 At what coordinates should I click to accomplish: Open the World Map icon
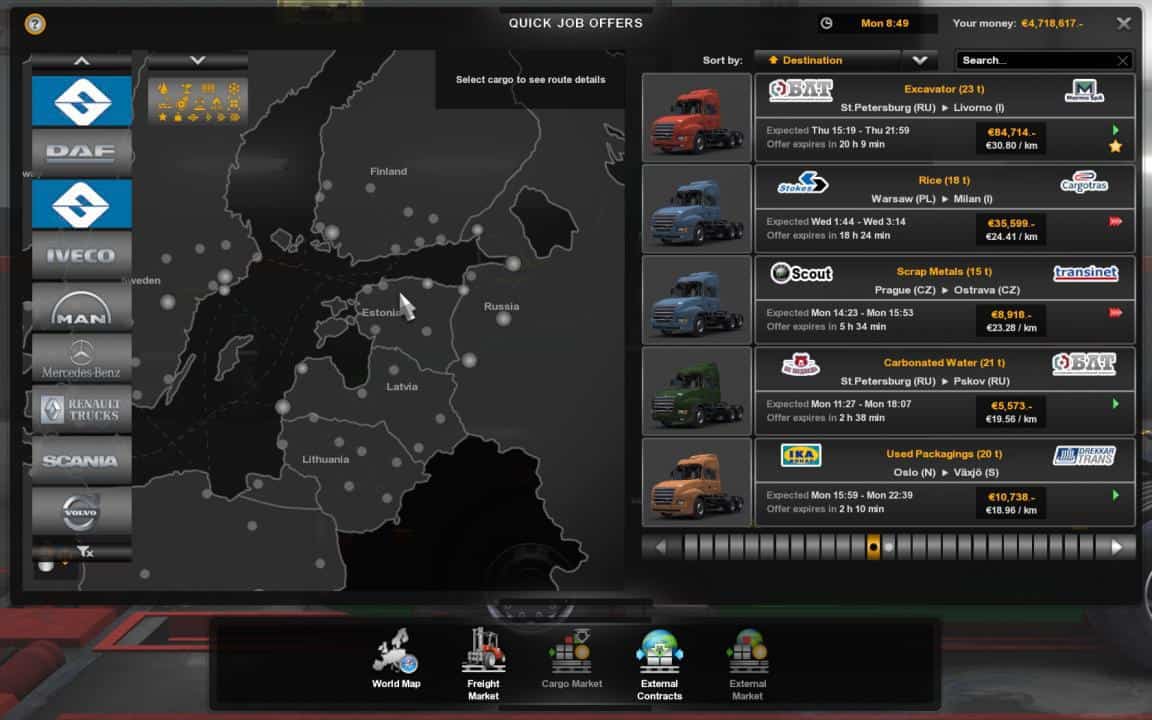(396, 661)
